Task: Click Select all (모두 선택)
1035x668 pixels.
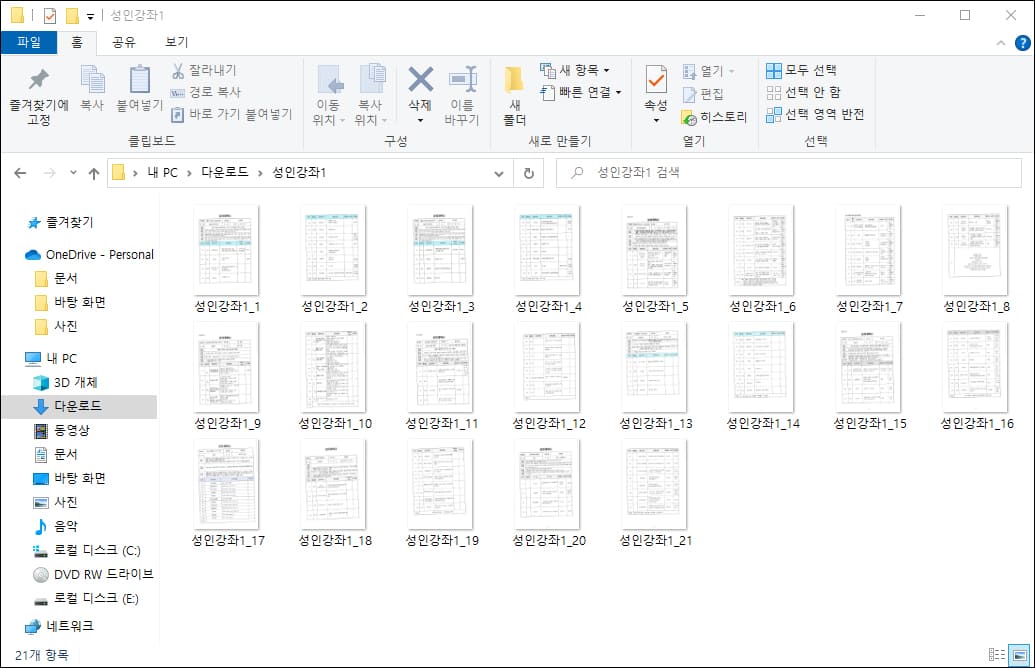Action: (801, 70)
